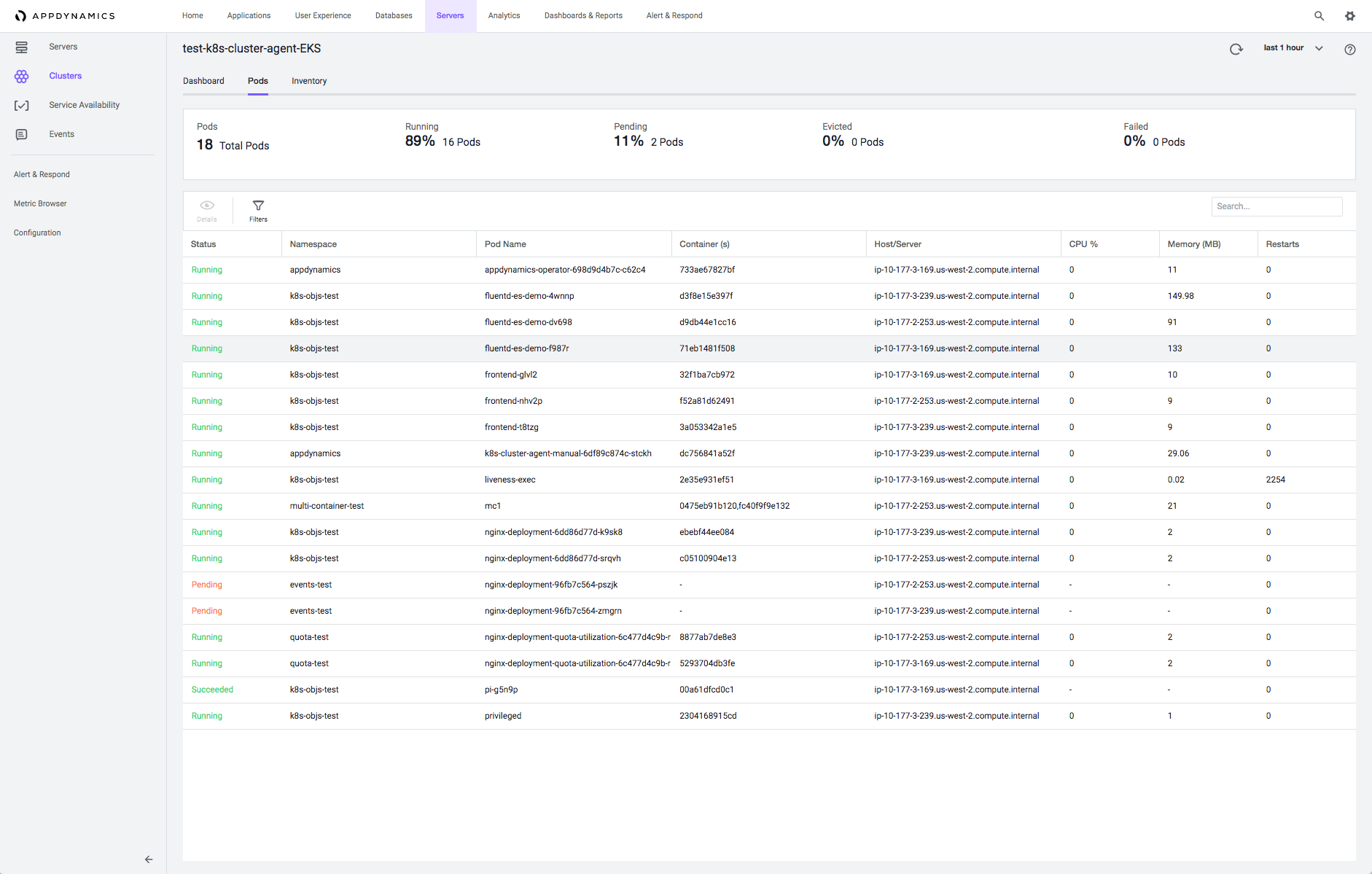Image resolution: width=1372 pixels, height=874 pixels.
Task: Click restart count 2254
Action: click(1275, 480)
